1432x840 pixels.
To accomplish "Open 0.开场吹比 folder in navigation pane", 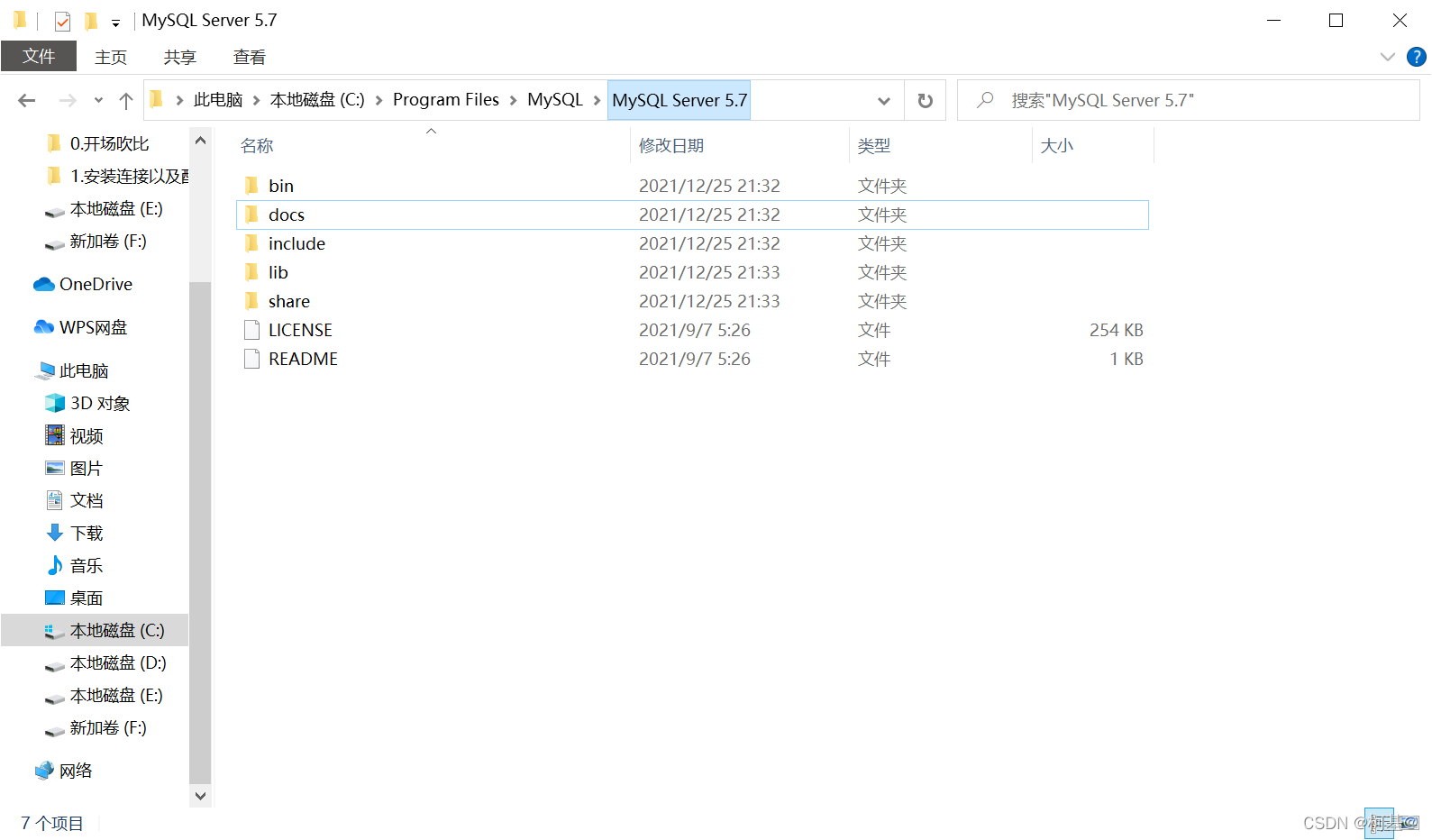I will click(x=109, y=143).
